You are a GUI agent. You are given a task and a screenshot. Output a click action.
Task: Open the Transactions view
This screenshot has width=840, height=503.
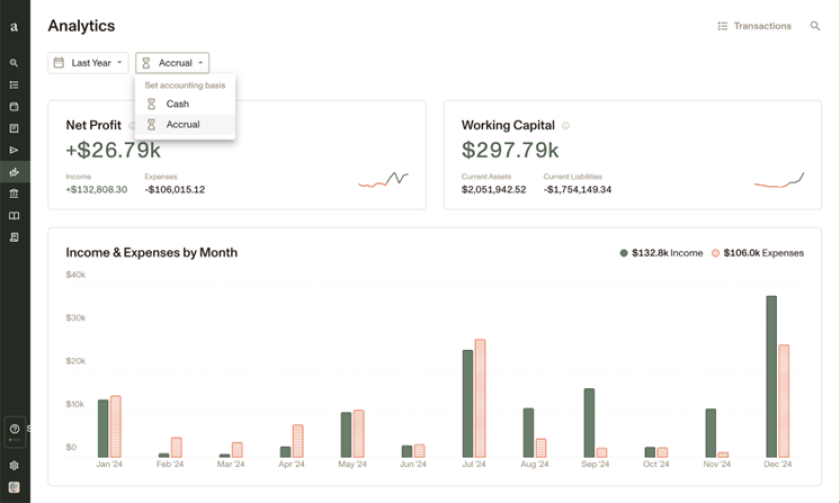(754, 26)
